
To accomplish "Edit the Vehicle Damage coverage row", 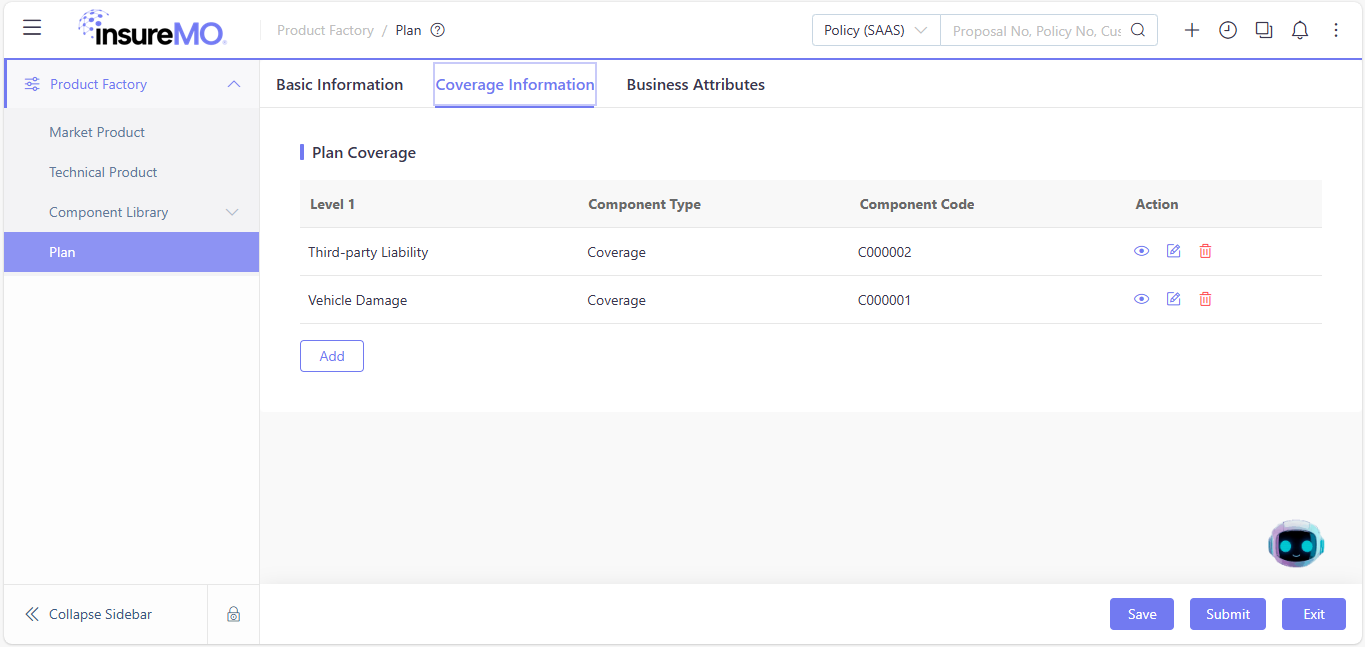I will [x=1174, y=299].
